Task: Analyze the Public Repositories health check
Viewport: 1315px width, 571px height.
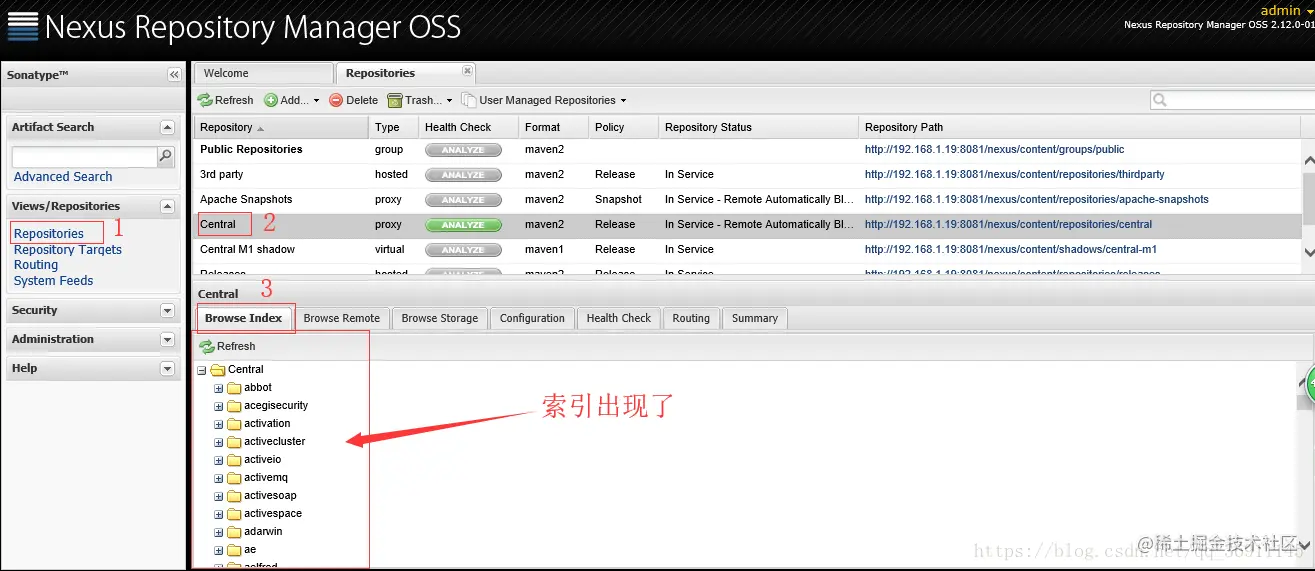Action: 463,150
